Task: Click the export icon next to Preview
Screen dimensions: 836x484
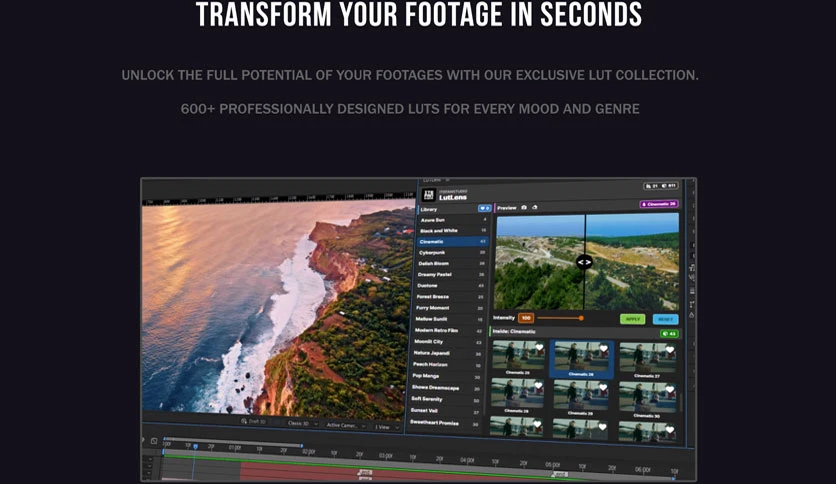Action: tap(535, 207)
